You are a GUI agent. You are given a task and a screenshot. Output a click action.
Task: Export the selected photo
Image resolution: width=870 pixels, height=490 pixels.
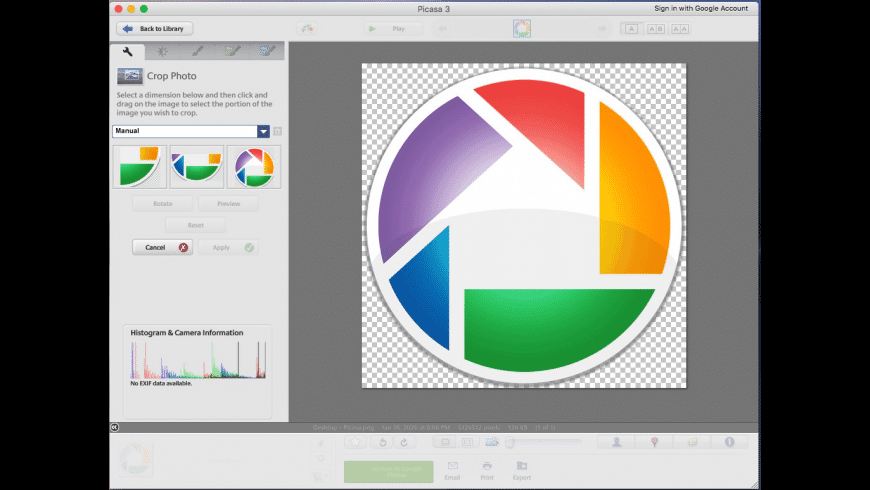pyautogui.click(x=522, y=471)
